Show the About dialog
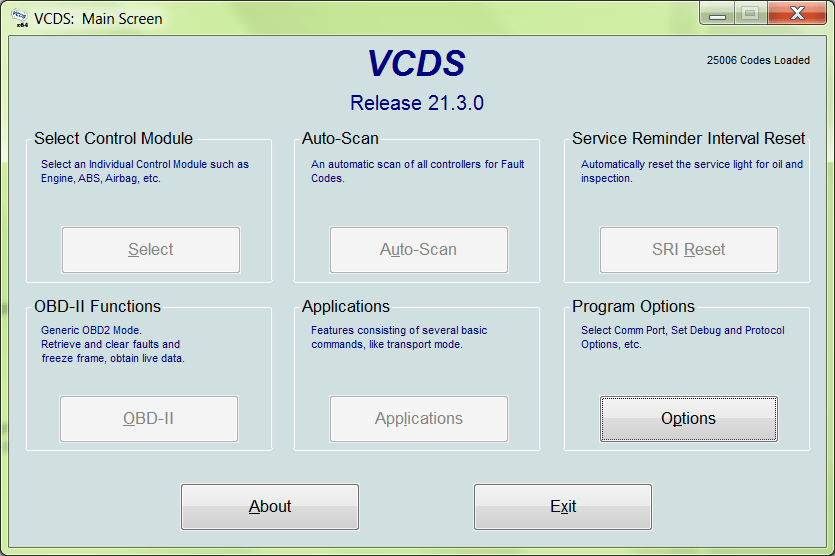Image resolution: width=835 pixels, height=556 pixels. pyautogui.click(x=269, y=506)
